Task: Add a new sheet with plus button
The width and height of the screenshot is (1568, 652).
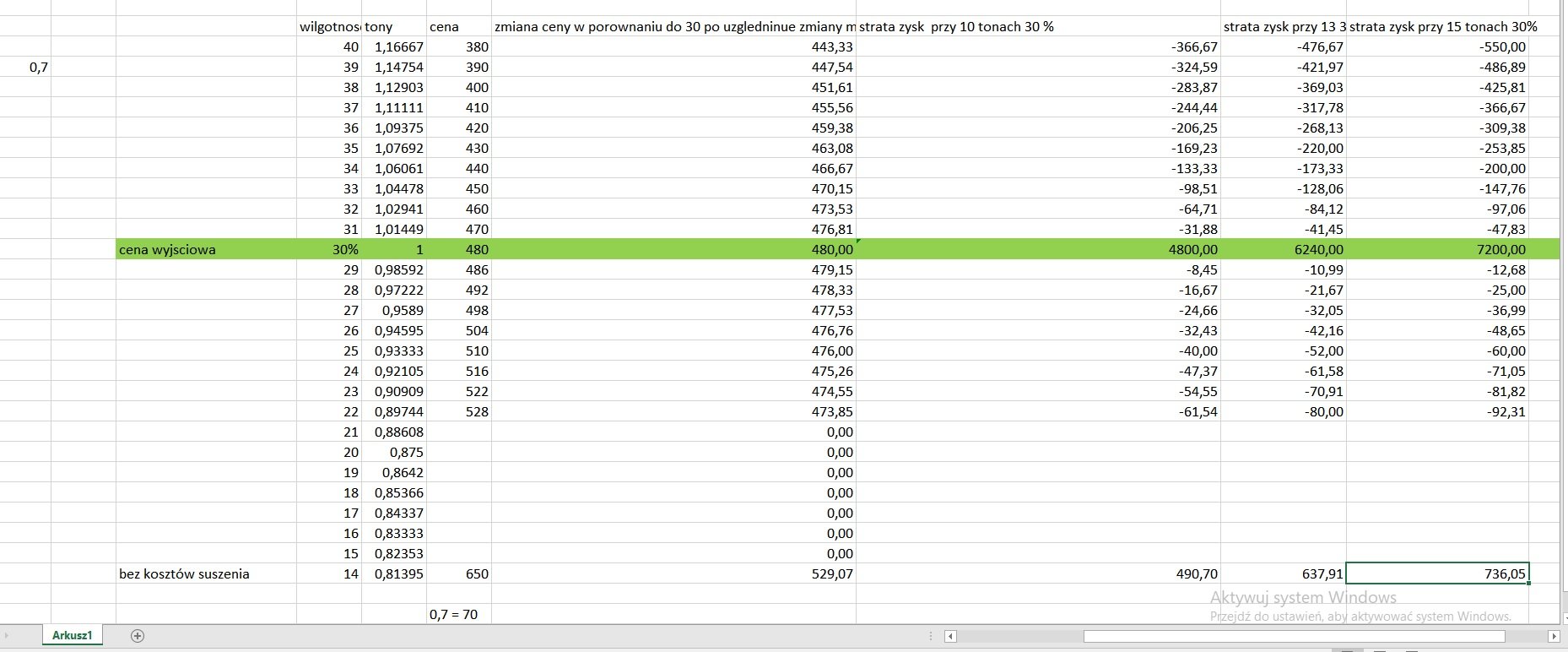Action: [x=138, y=636]
